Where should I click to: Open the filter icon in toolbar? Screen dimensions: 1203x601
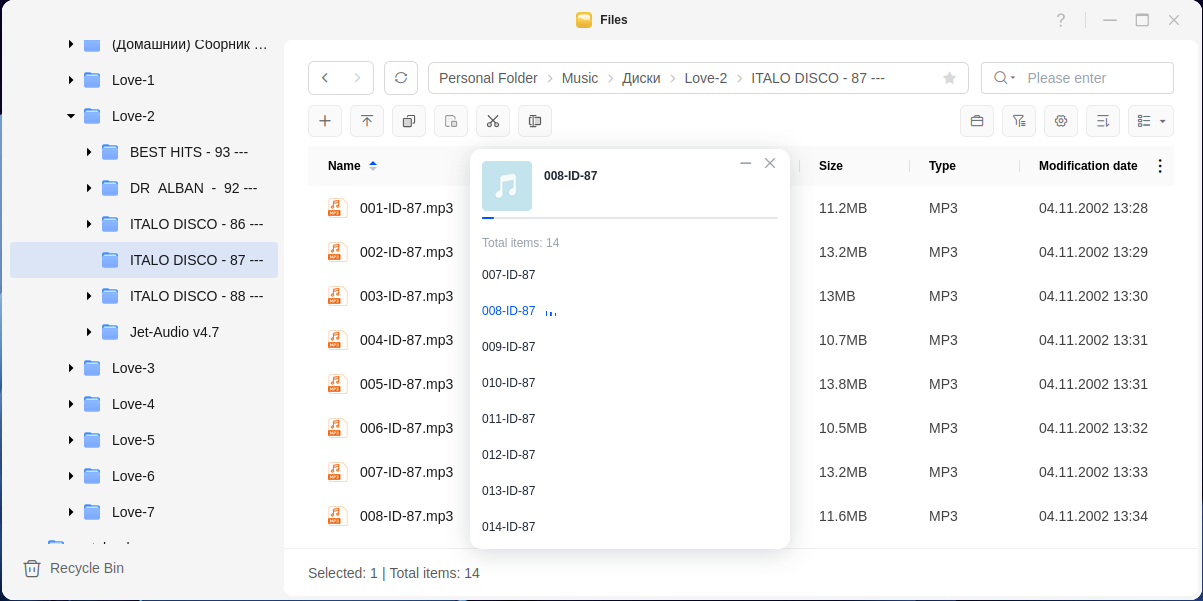click(1019, 121)
